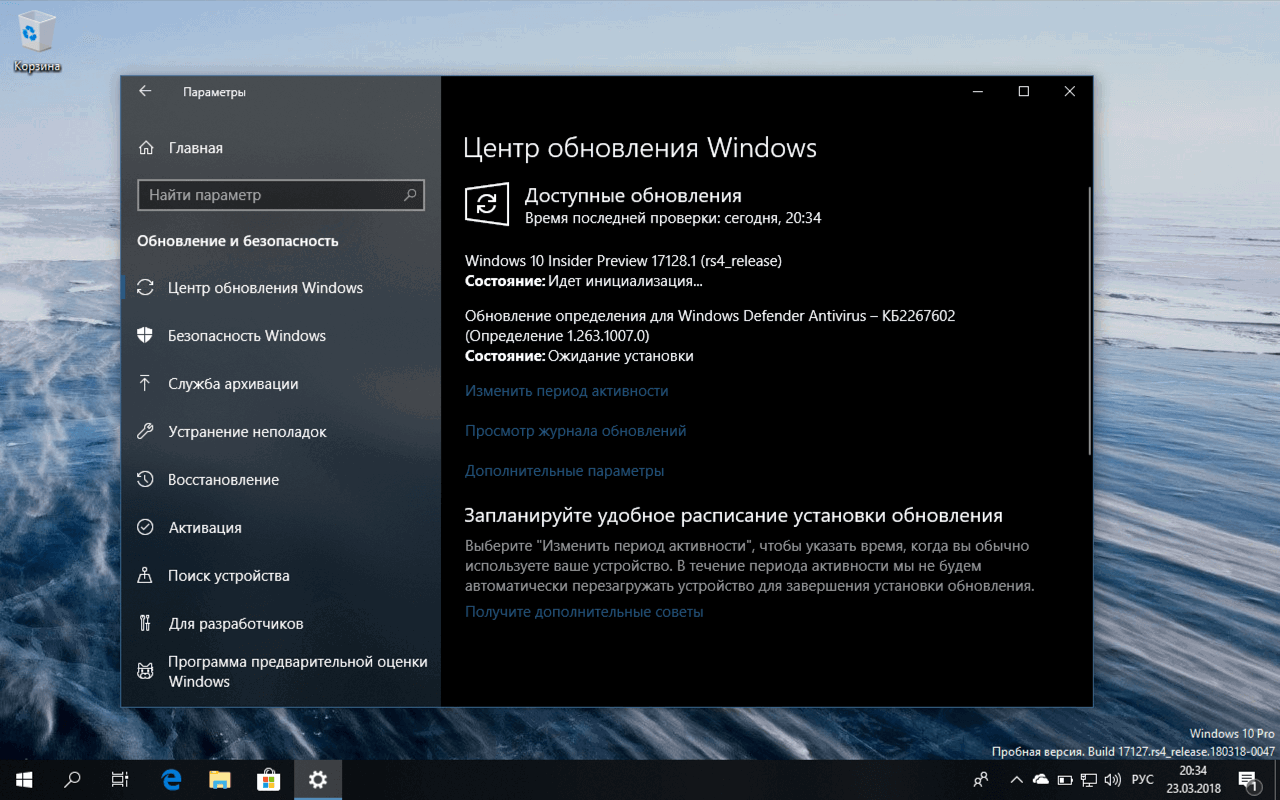Open the network tray icon
Screen dimensions: 1280x800
pos(1089,779)
